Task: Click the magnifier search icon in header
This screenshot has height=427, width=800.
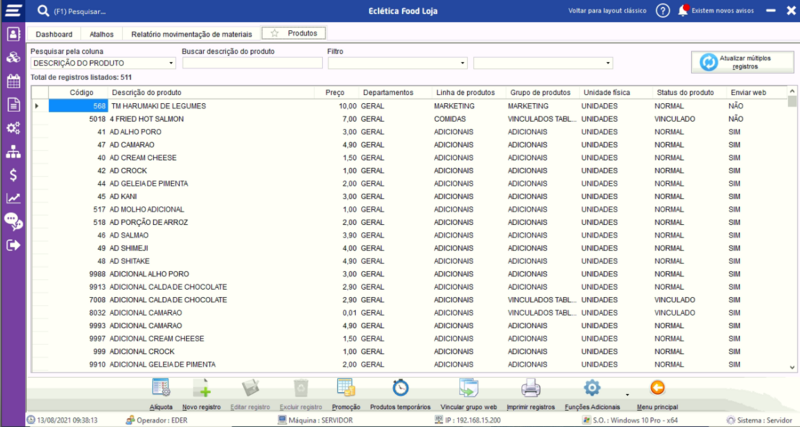Action: click(43, 11)
